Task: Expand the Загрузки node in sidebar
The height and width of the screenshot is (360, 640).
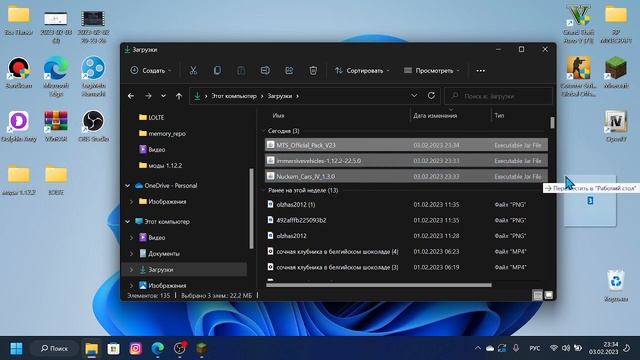Action: [131, 269]
